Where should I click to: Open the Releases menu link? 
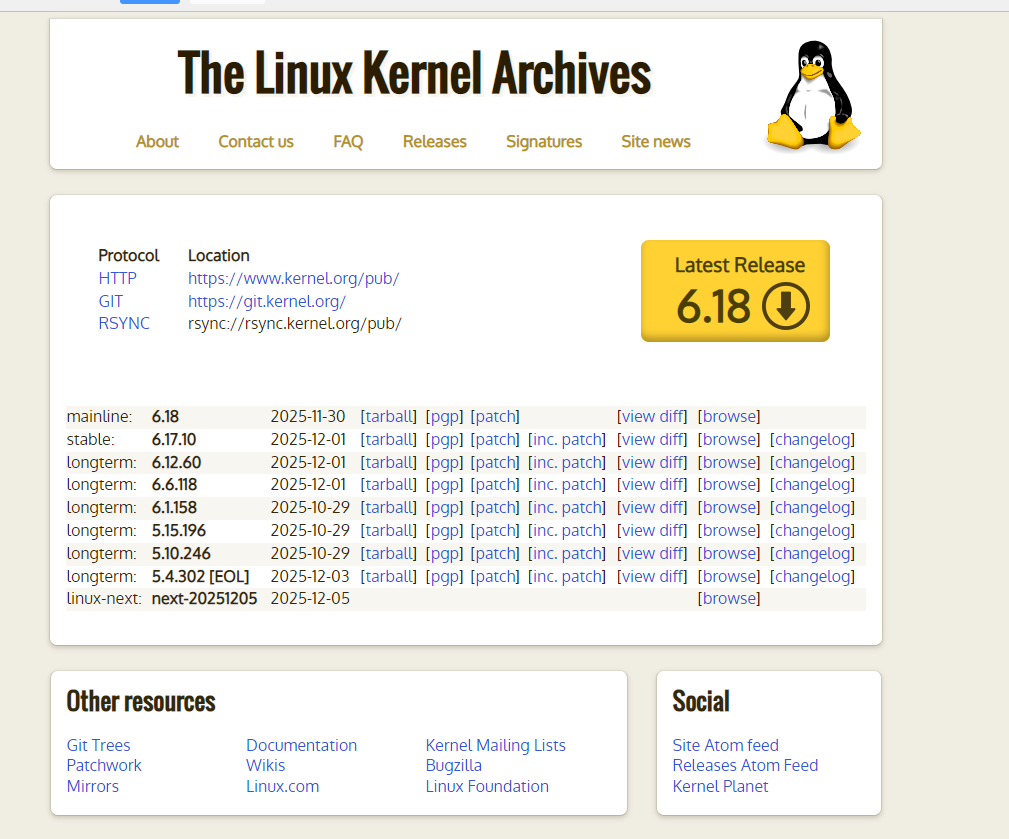[x=434, y=142]
